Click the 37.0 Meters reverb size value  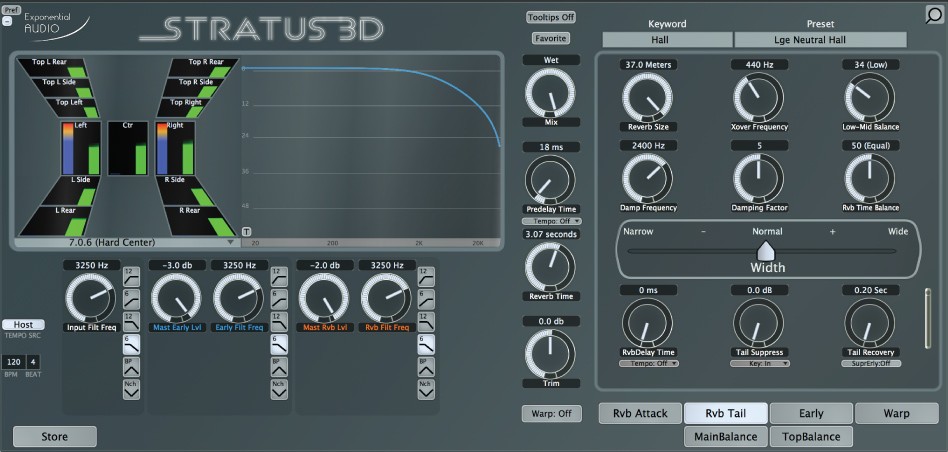648,65
